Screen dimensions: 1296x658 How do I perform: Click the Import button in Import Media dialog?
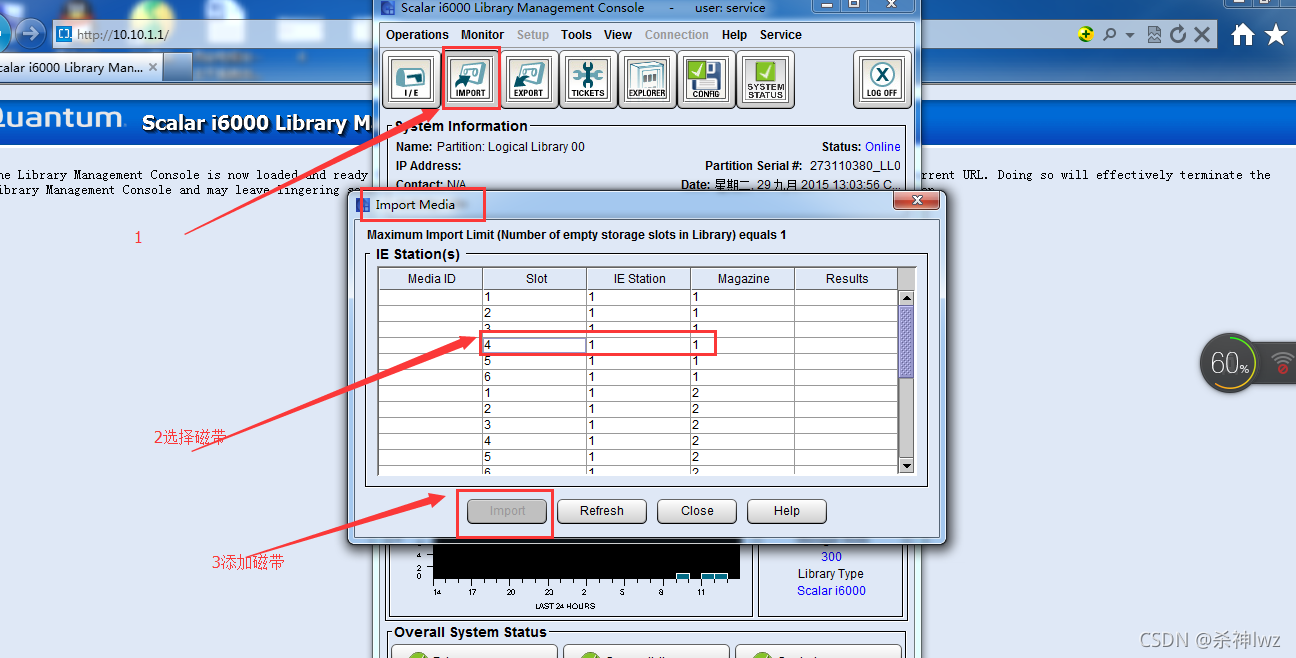[x=507, y=511]
